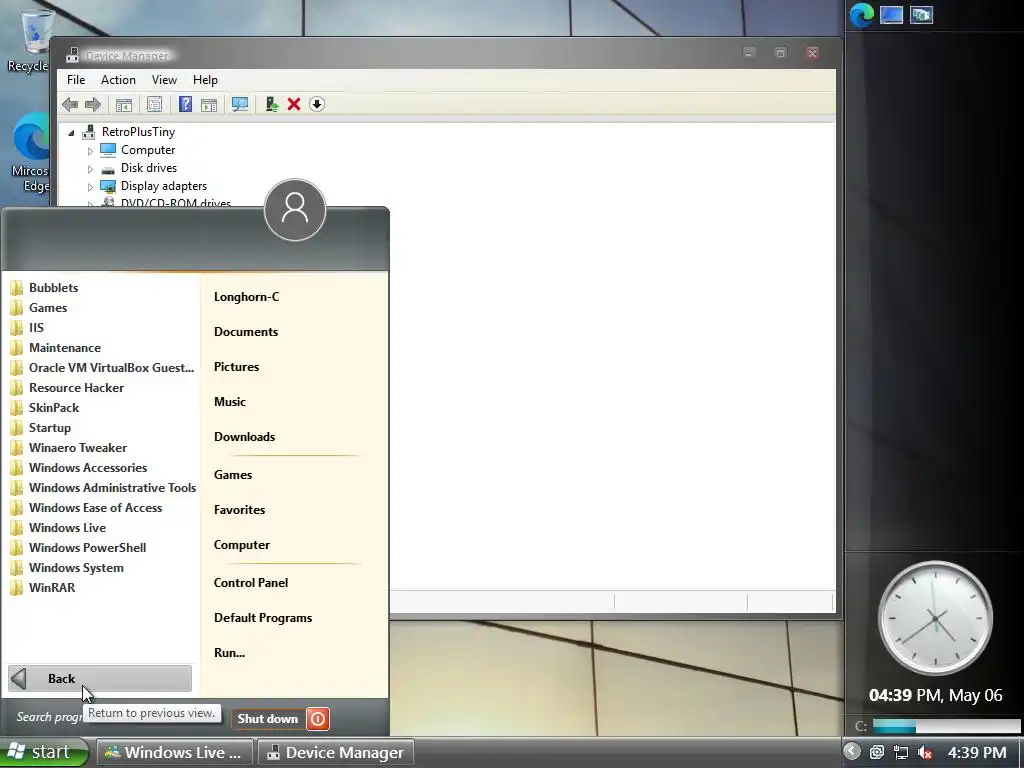Open the View menu

164,80
